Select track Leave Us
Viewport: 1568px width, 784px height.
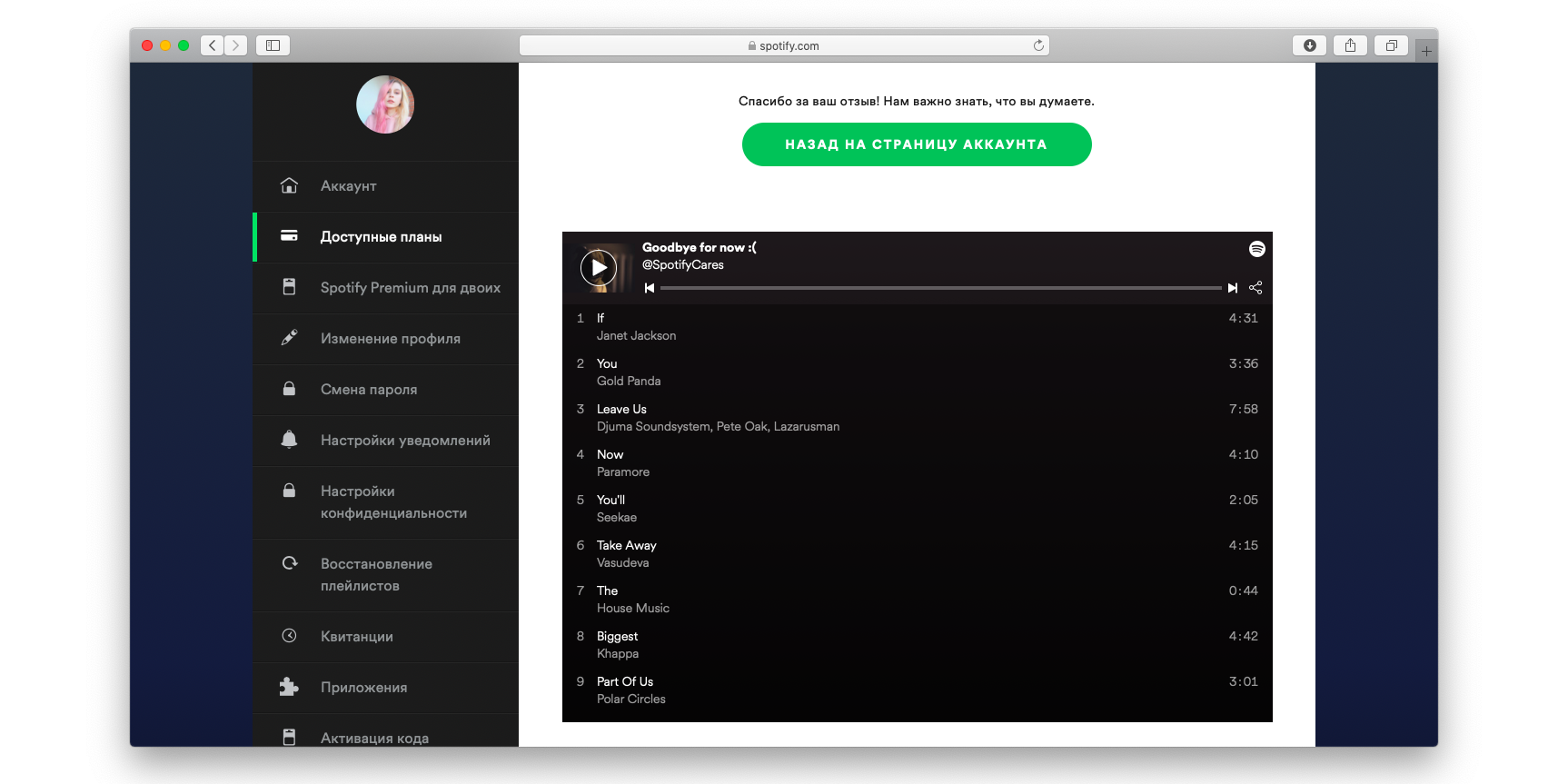pos(918,418)
